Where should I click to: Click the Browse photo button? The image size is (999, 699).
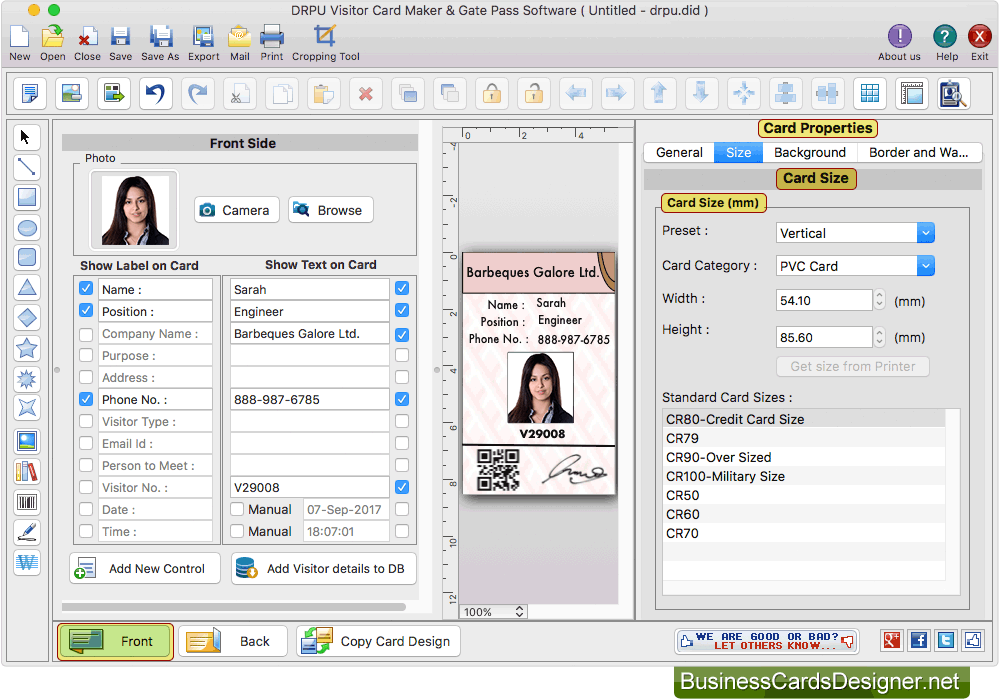(x=331, y=210)
